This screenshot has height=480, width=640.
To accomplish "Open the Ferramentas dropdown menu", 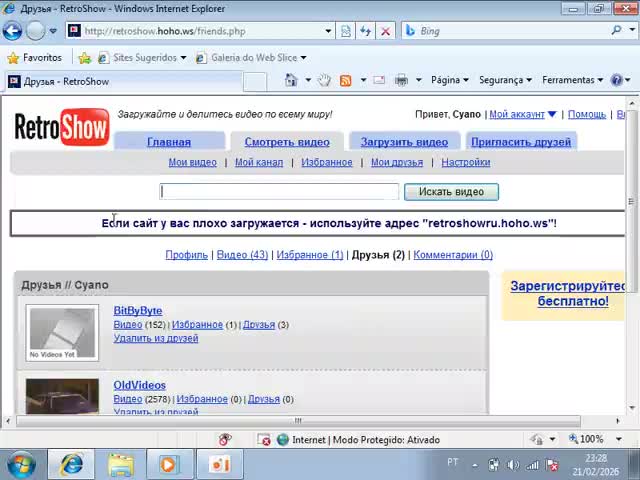I will [572, 80].
